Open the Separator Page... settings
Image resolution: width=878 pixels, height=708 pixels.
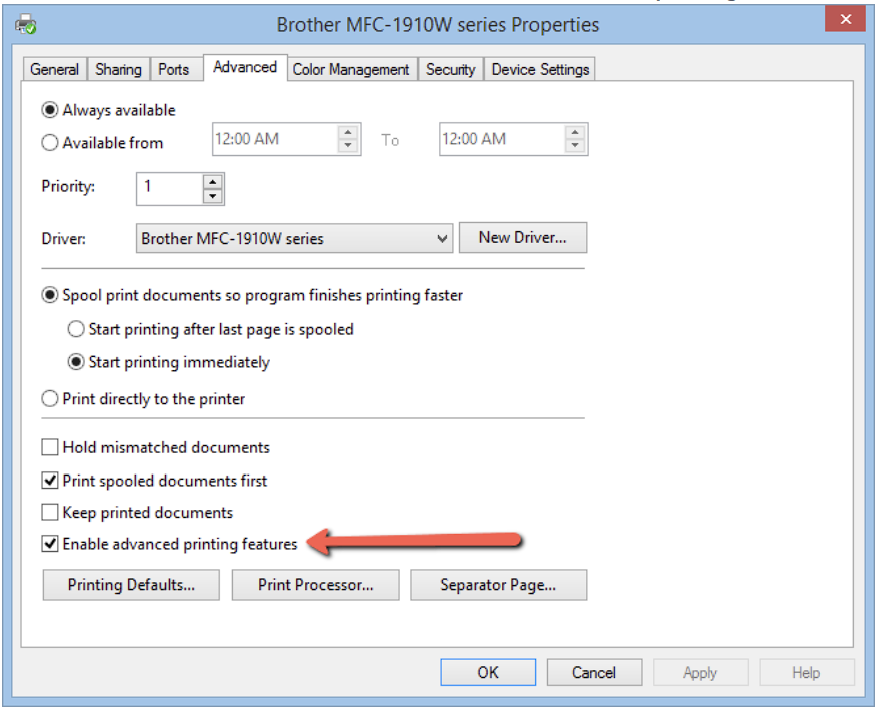[498, 585]
